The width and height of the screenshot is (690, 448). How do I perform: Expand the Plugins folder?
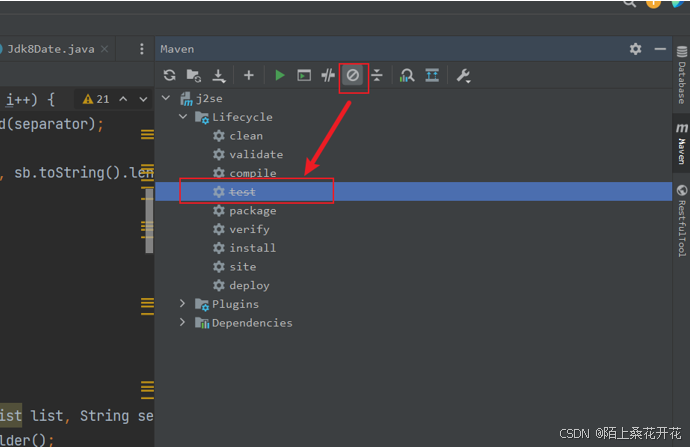click(x=183, y=304)
